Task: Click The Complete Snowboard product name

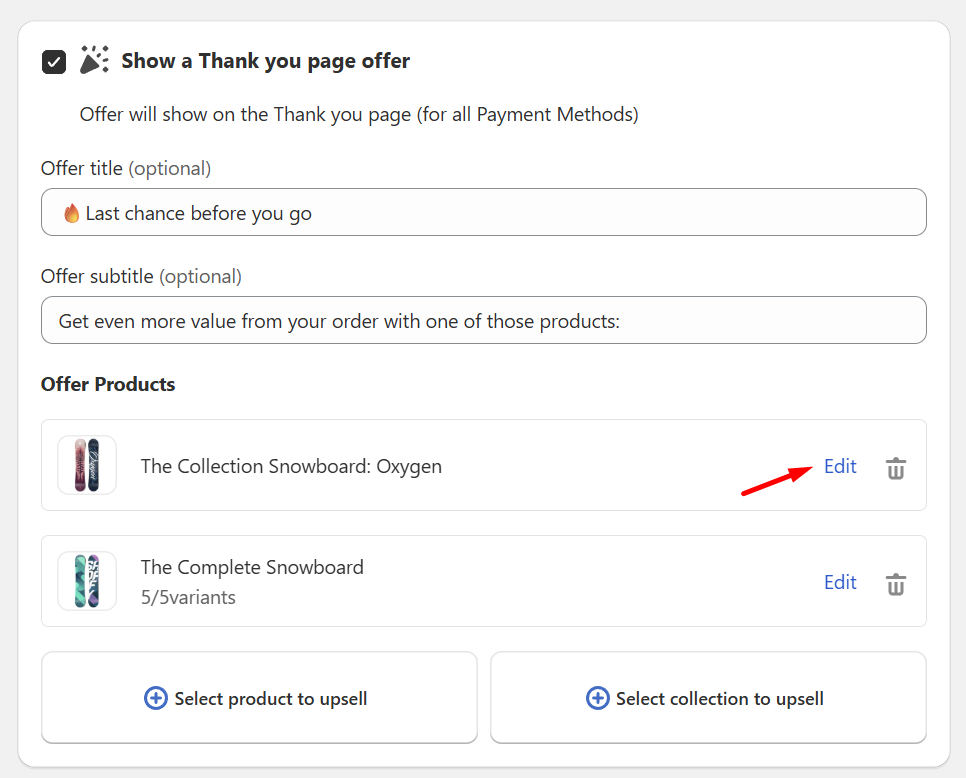Action: [252, 567]
